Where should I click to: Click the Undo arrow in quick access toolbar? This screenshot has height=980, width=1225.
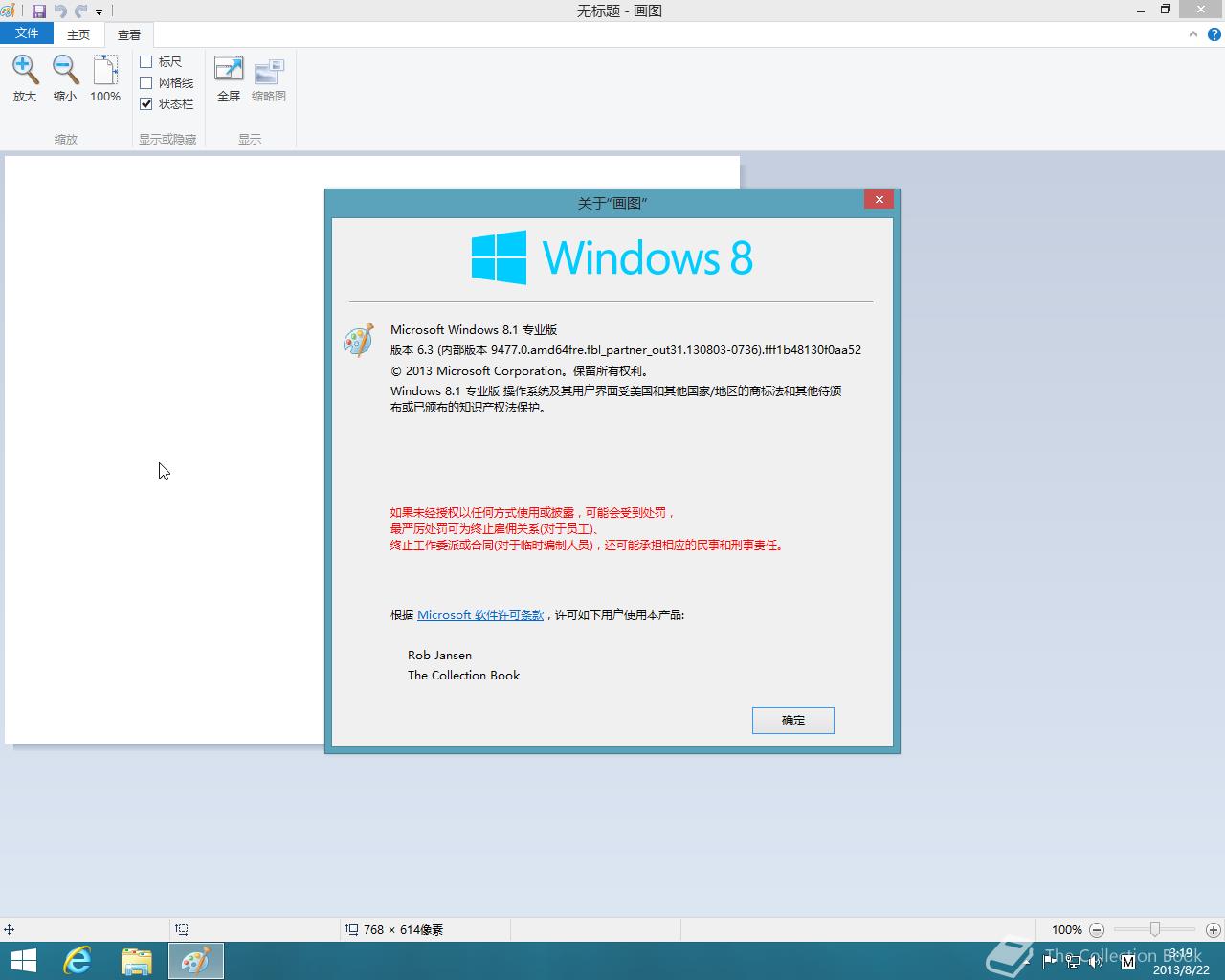pos(60,11)
